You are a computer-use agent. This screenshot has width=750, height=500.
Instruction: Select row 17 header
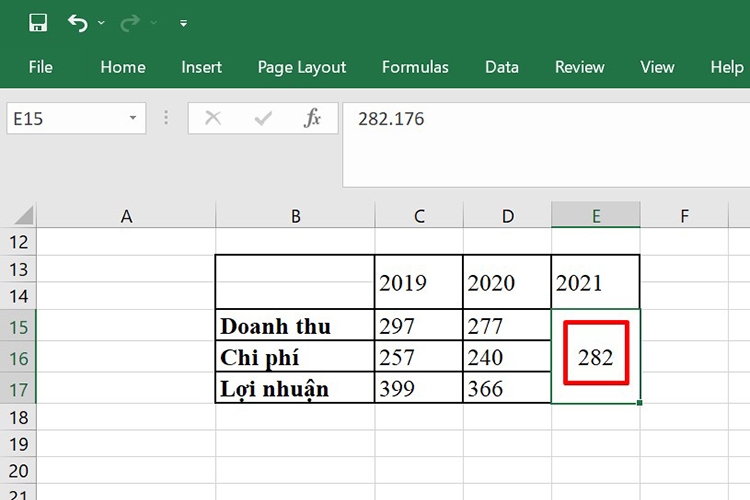pyautogui.click(x=18, y=389)
